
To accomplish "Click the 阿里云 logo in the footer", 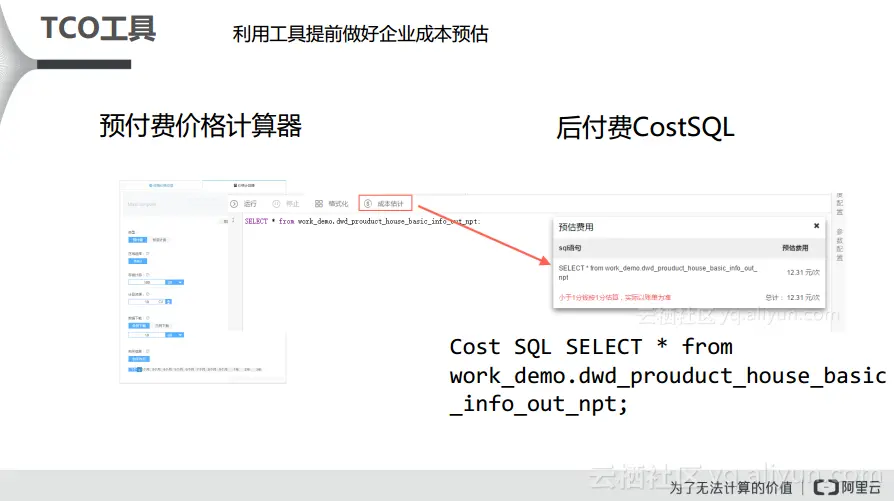I will 847,487.
